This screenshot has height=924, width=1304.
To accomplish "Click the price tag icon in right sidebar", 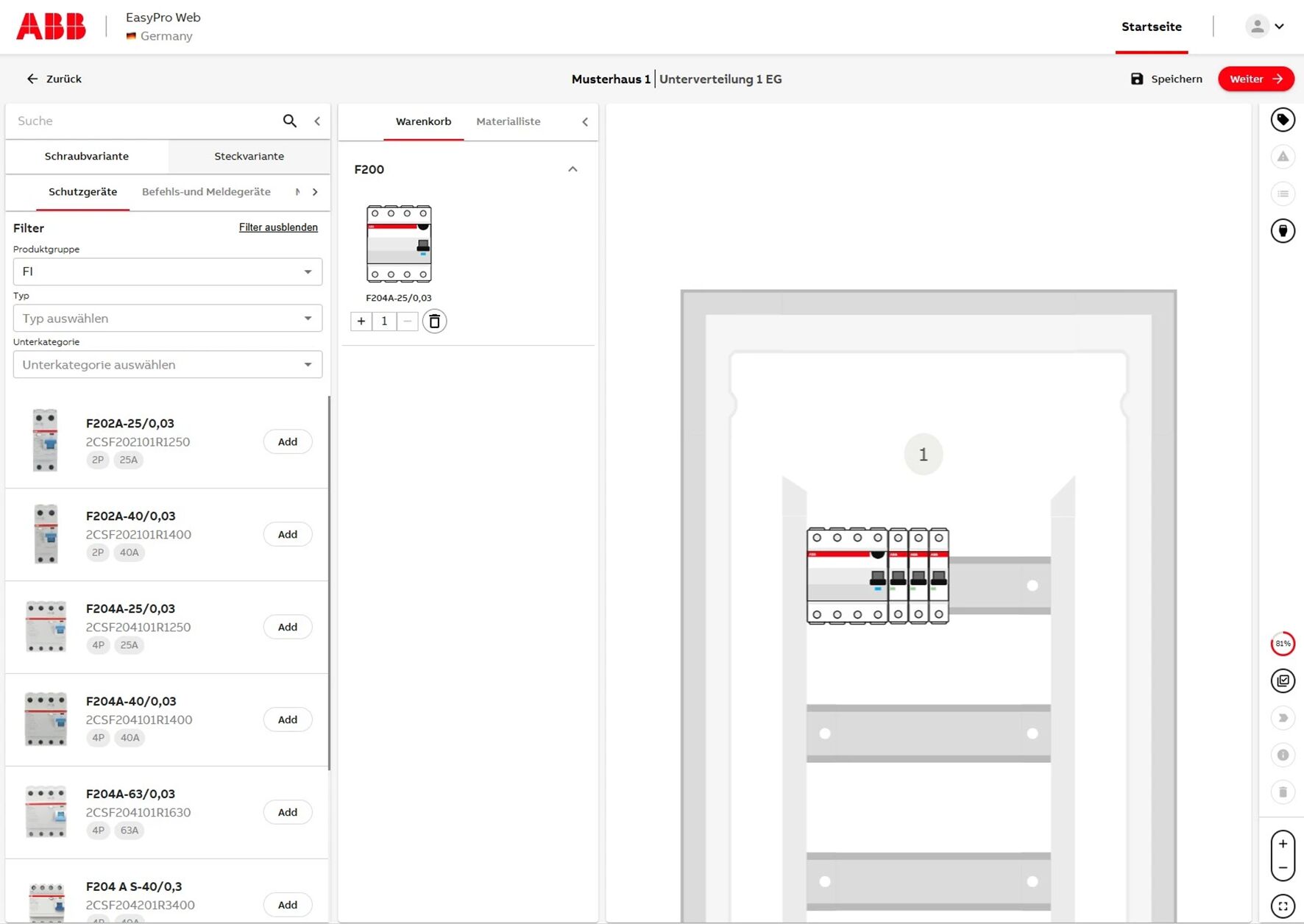I will [1283, 120].
